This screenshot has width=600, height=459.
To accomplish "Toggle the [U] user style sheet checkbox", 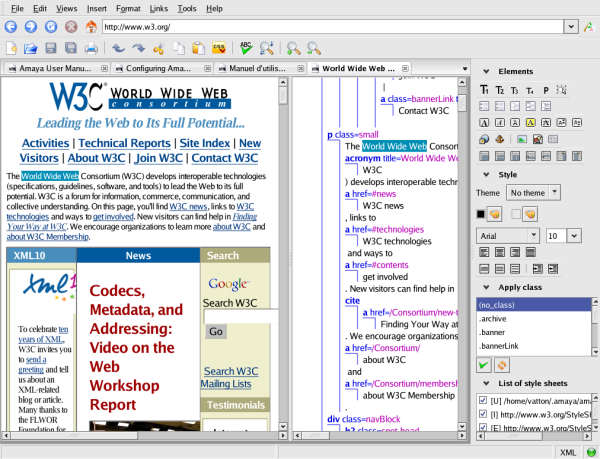I will pyautogui.click(x=485, y=401).
